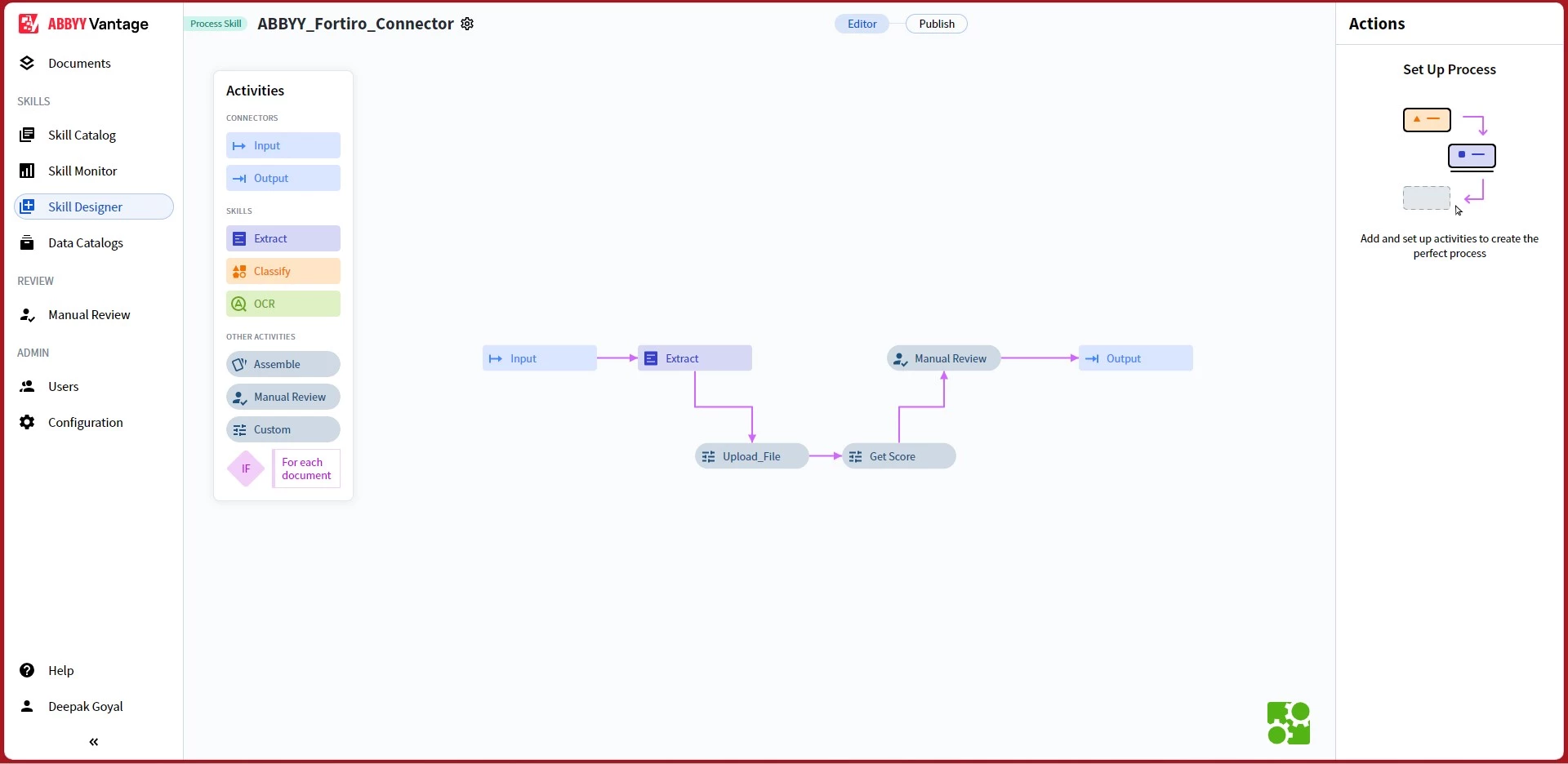
Task: Open Help
Action: pos(60,671)
